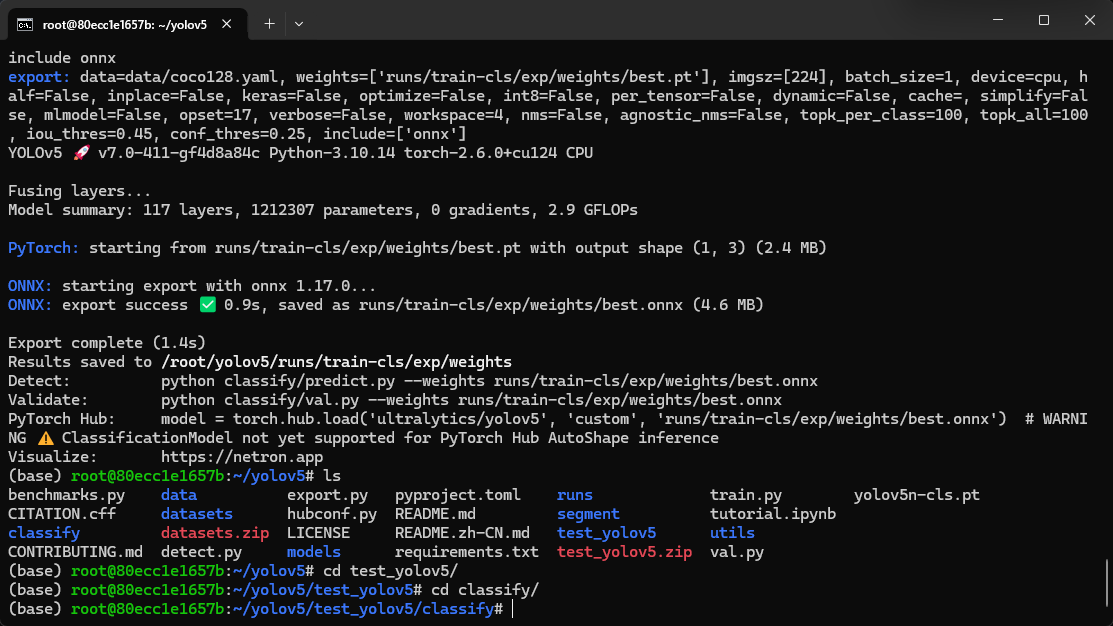This screenshot has height=626, width=1113.
Task: Click the 'Model summary: 117 layers' line
Action: click(x=323, y=210)
